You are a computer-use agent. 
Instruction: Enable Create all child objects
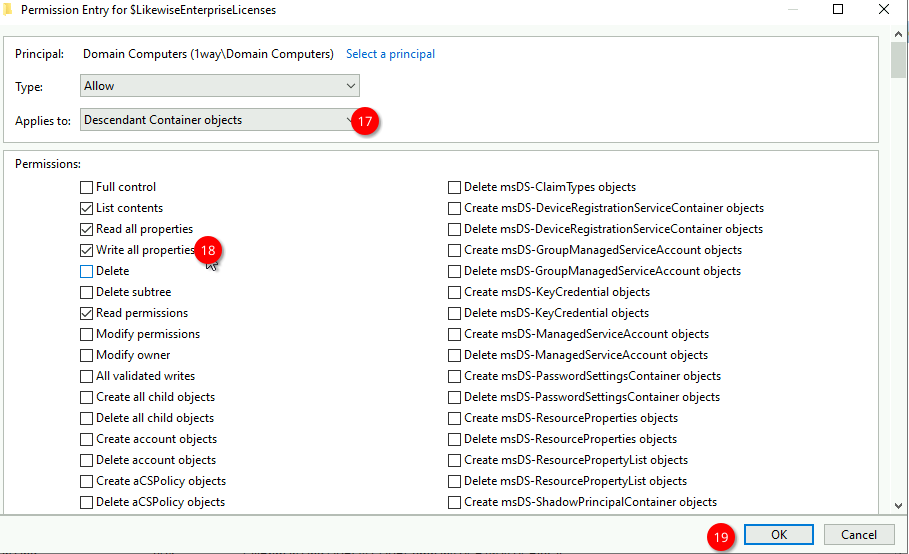tap(86, 397)
